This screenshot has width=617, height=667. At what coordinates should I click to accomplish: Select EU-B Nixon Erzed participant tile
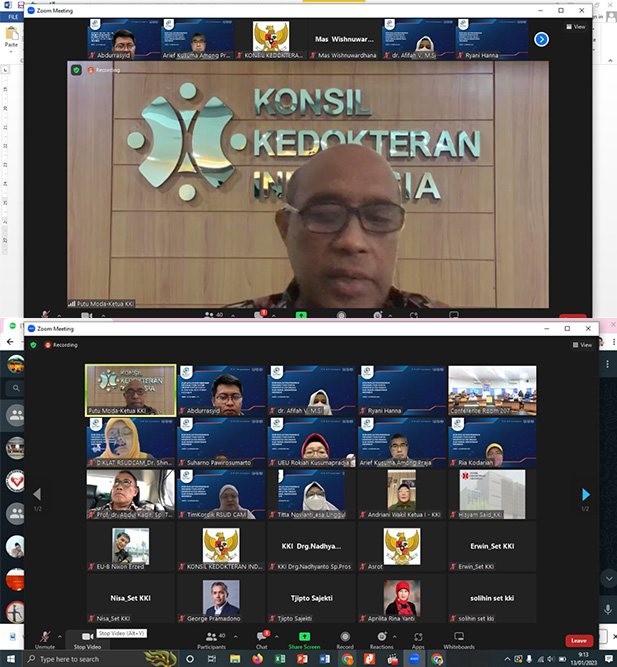coord(131,546)
